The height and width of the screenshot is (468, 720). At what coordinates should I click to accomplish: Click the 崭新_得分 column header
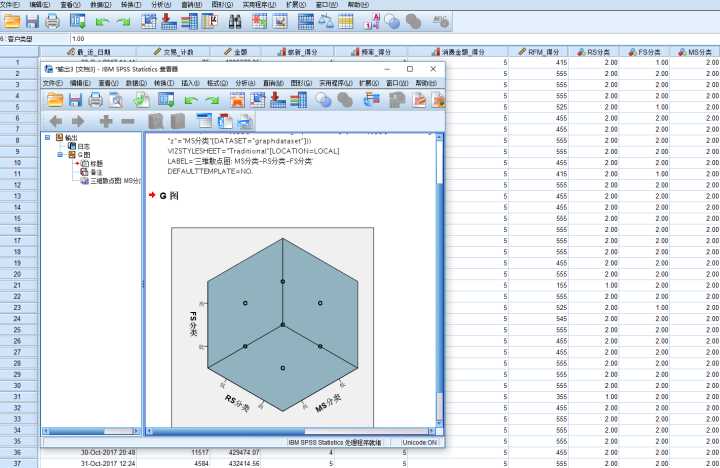point(298,52)
